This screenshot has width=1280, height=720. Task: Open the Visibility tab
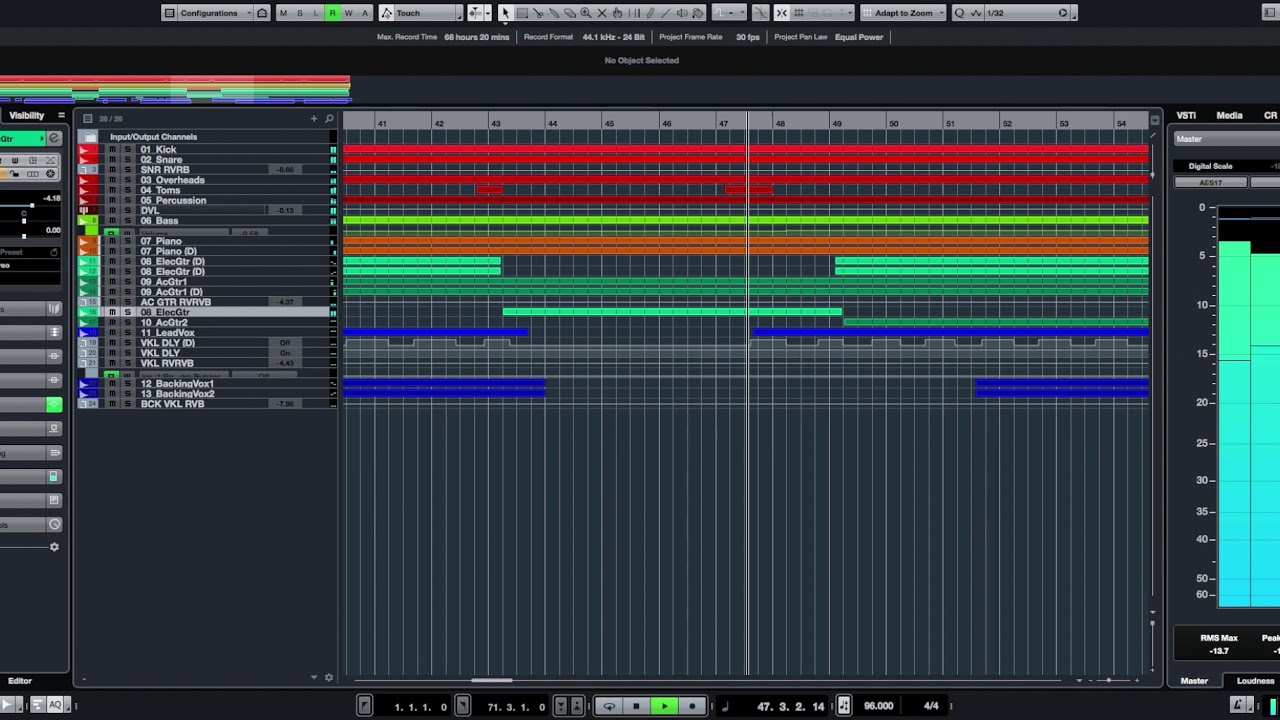27,115
